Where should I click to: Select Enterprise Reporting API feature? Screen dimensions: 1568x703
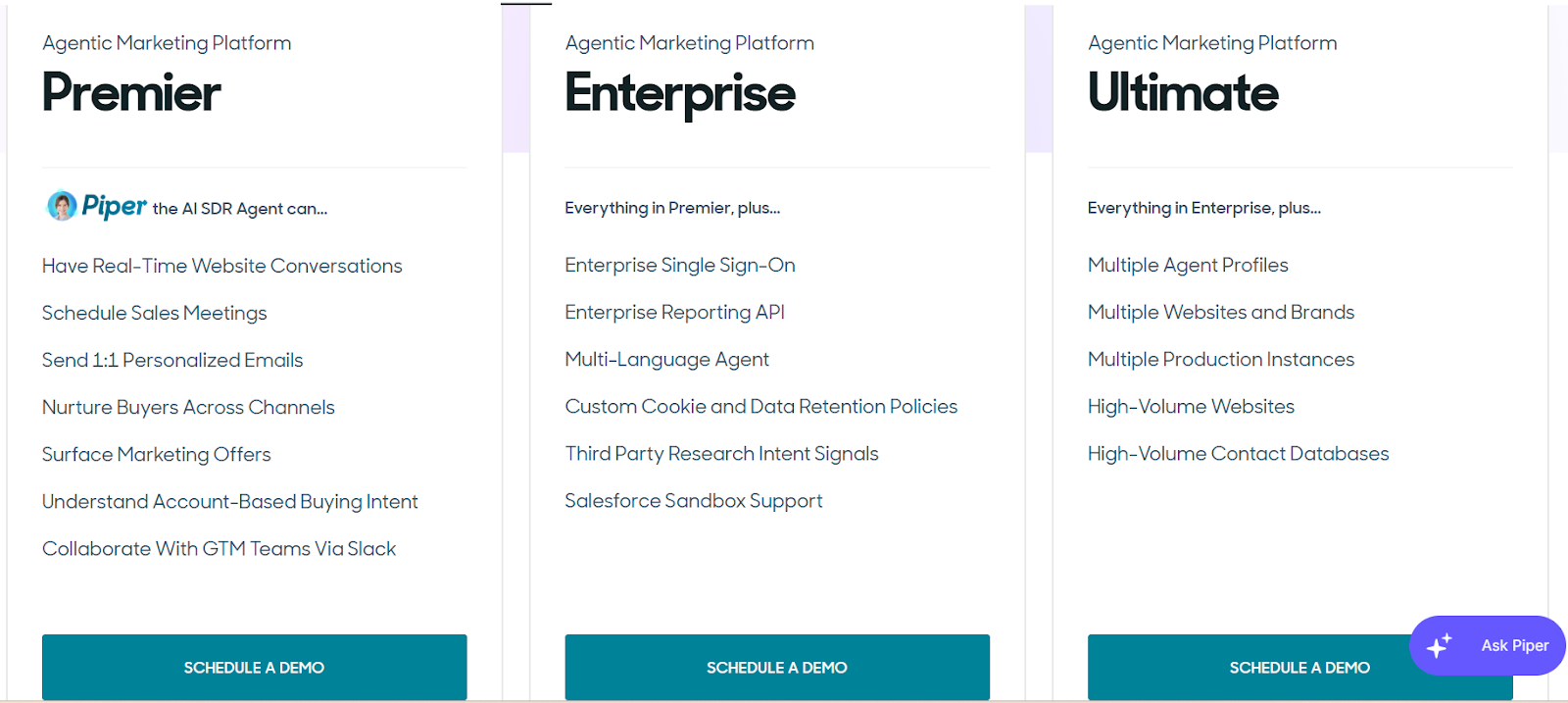tap(674, 312)
